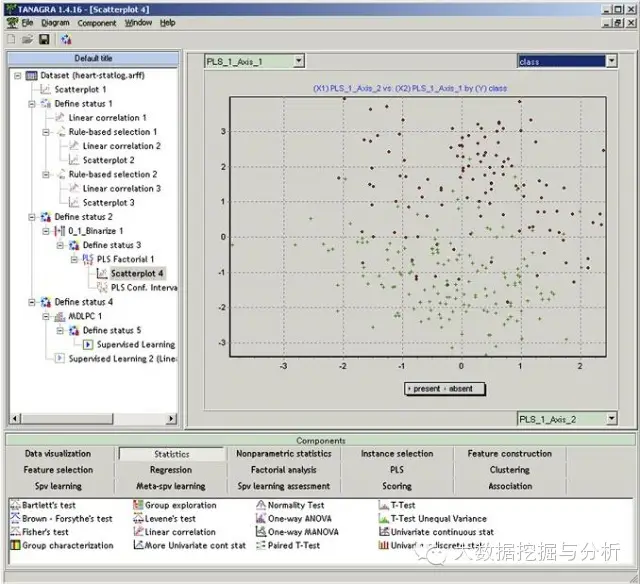Select Scatterplot 2 in the tree
This screenshot has height=584, width=640.
point(109,160)
